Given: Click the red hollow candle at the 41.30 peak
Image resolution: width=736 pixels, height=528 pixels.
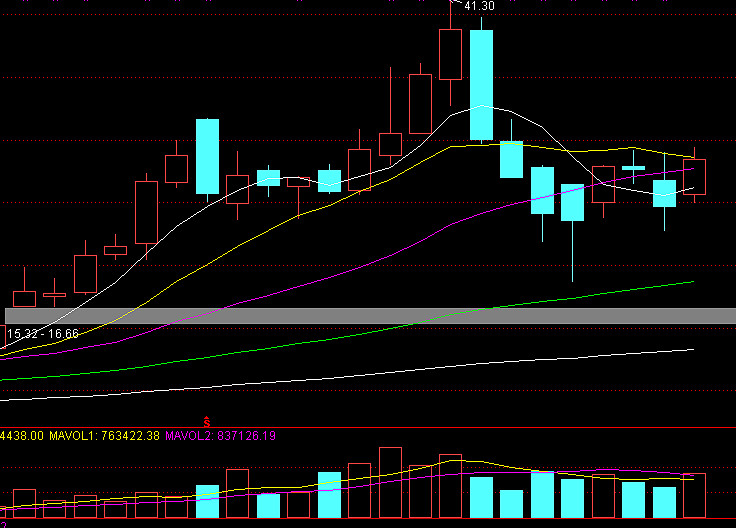Looking at the screenshot, I should click(x=450, y=54).
